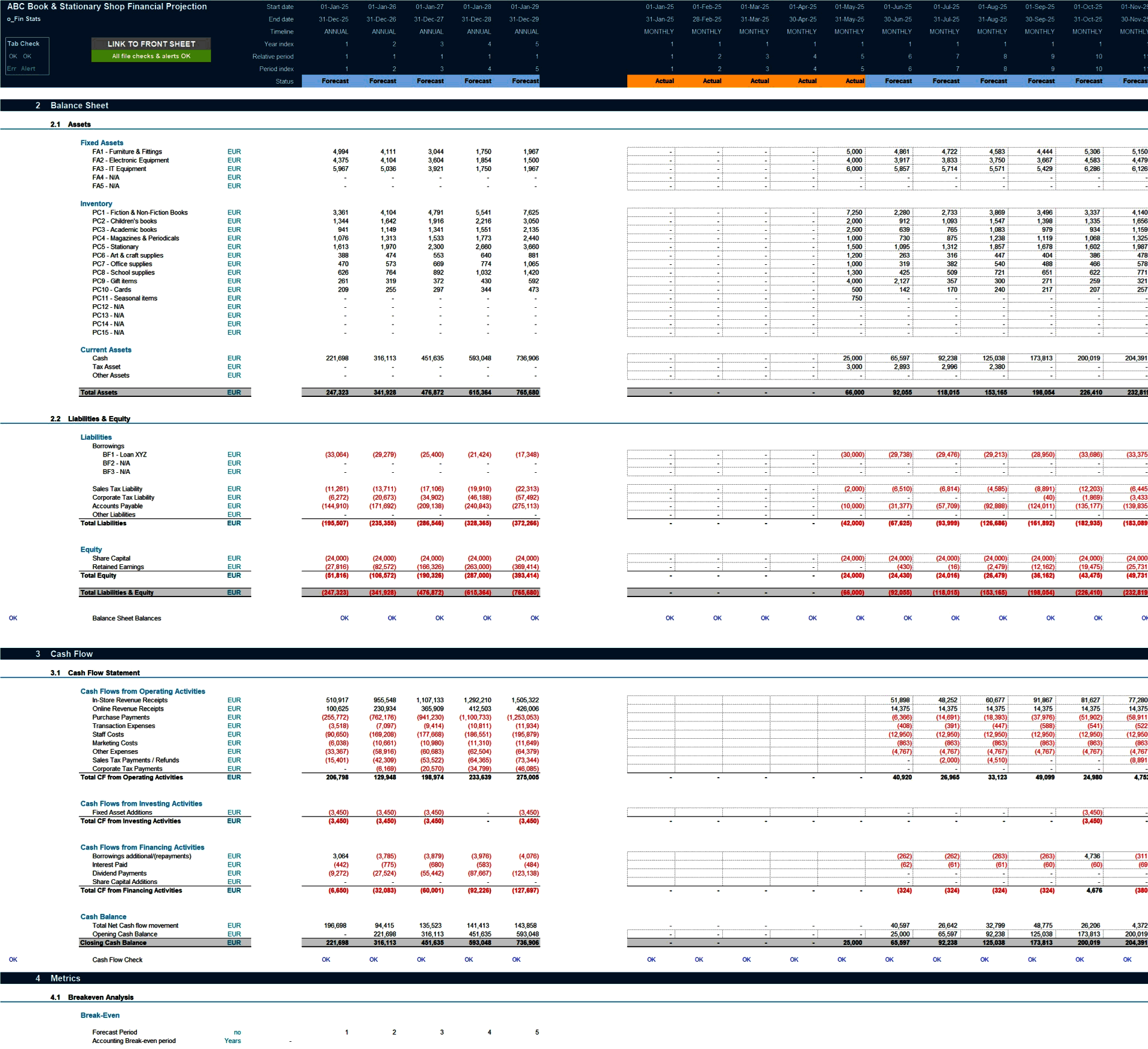Click the Balance Sheet section header
1148x1049 pixels.
pyautogui.click(x=80, y=105)
